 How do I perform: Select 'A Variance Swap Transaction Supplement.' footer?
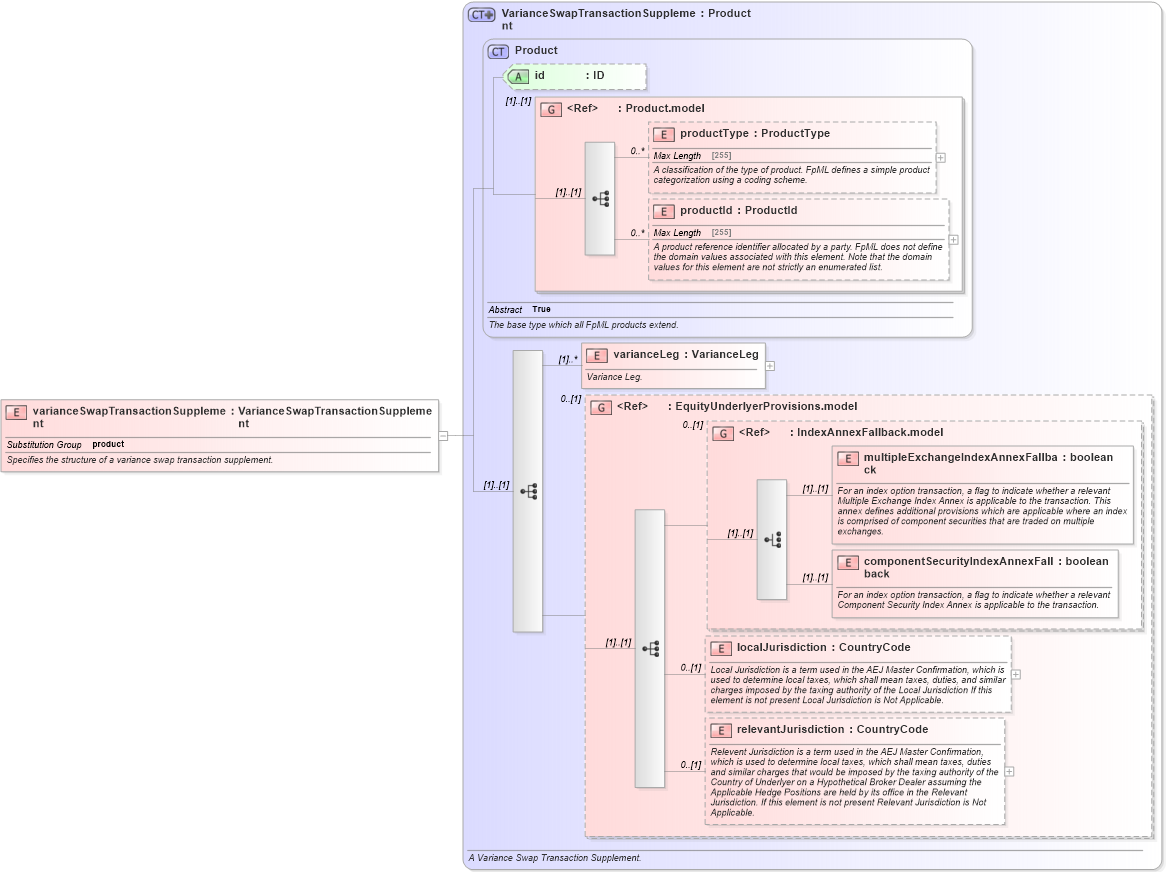click(x=555, y=857)
